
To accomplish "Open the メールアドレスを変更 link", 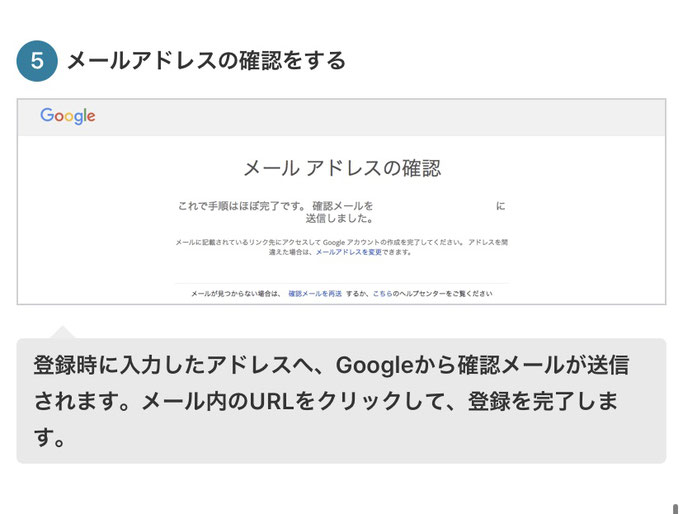I will (x=348, y=252).
